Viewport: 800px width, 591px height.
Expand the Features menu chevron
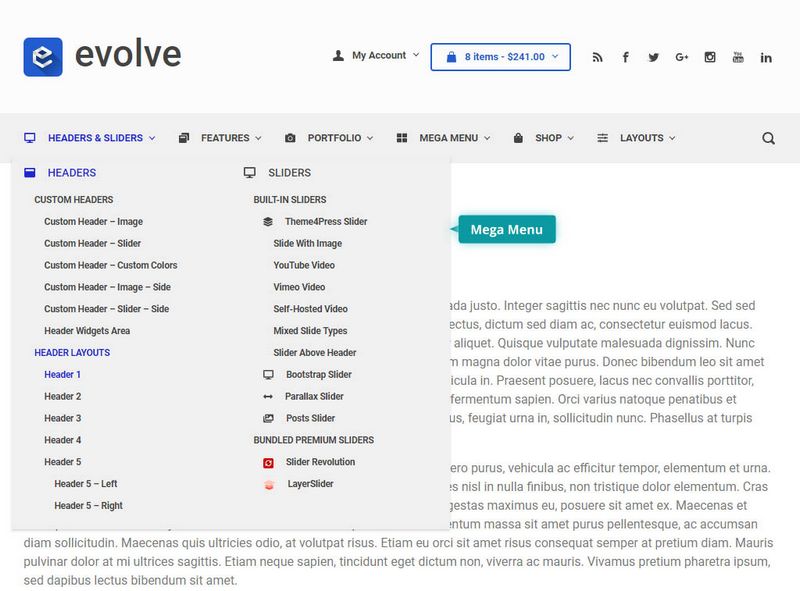(x=258, y=138)
